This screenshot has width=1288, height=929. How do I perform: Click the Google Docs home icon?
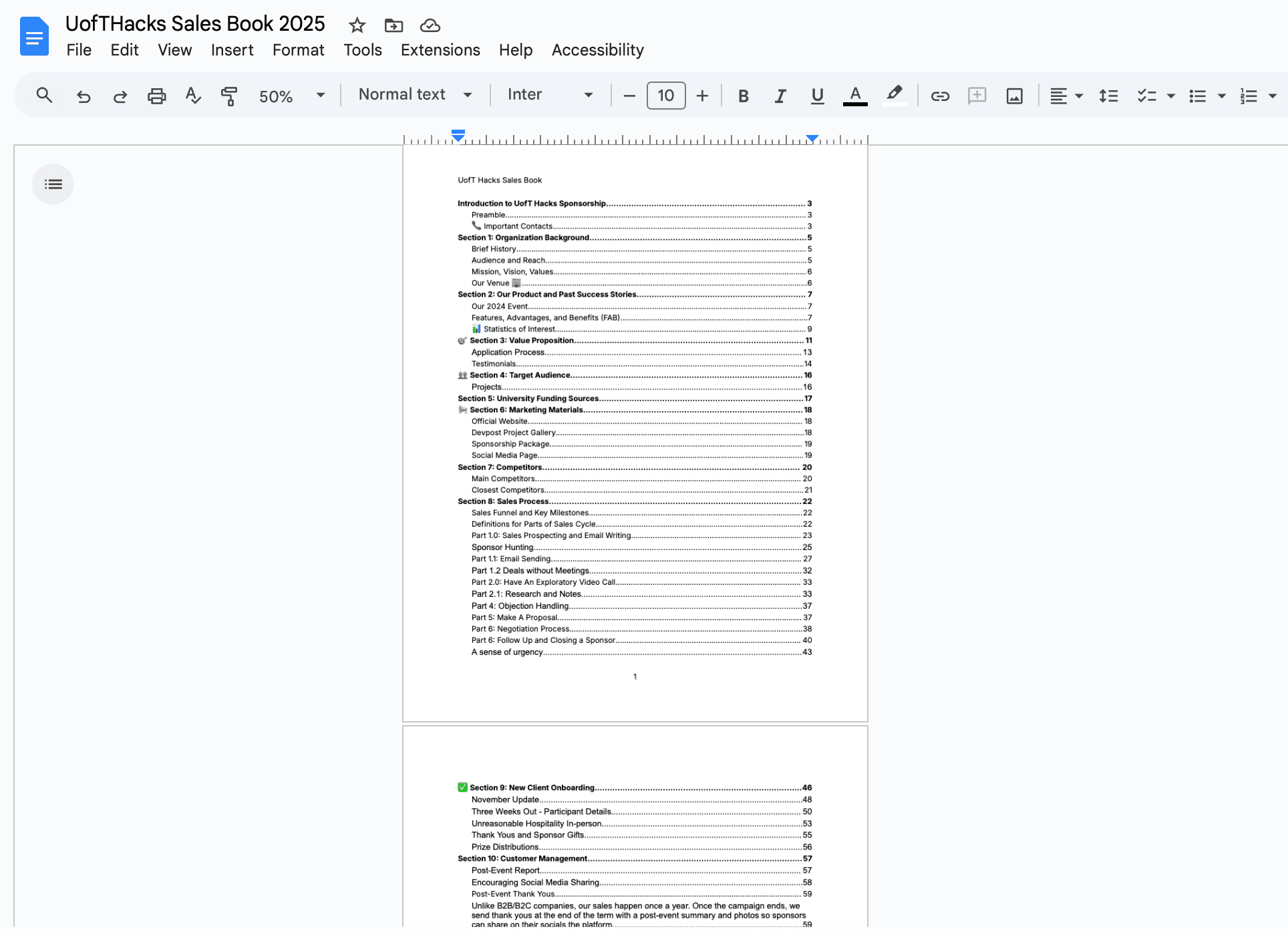click(x=35, y=36)
